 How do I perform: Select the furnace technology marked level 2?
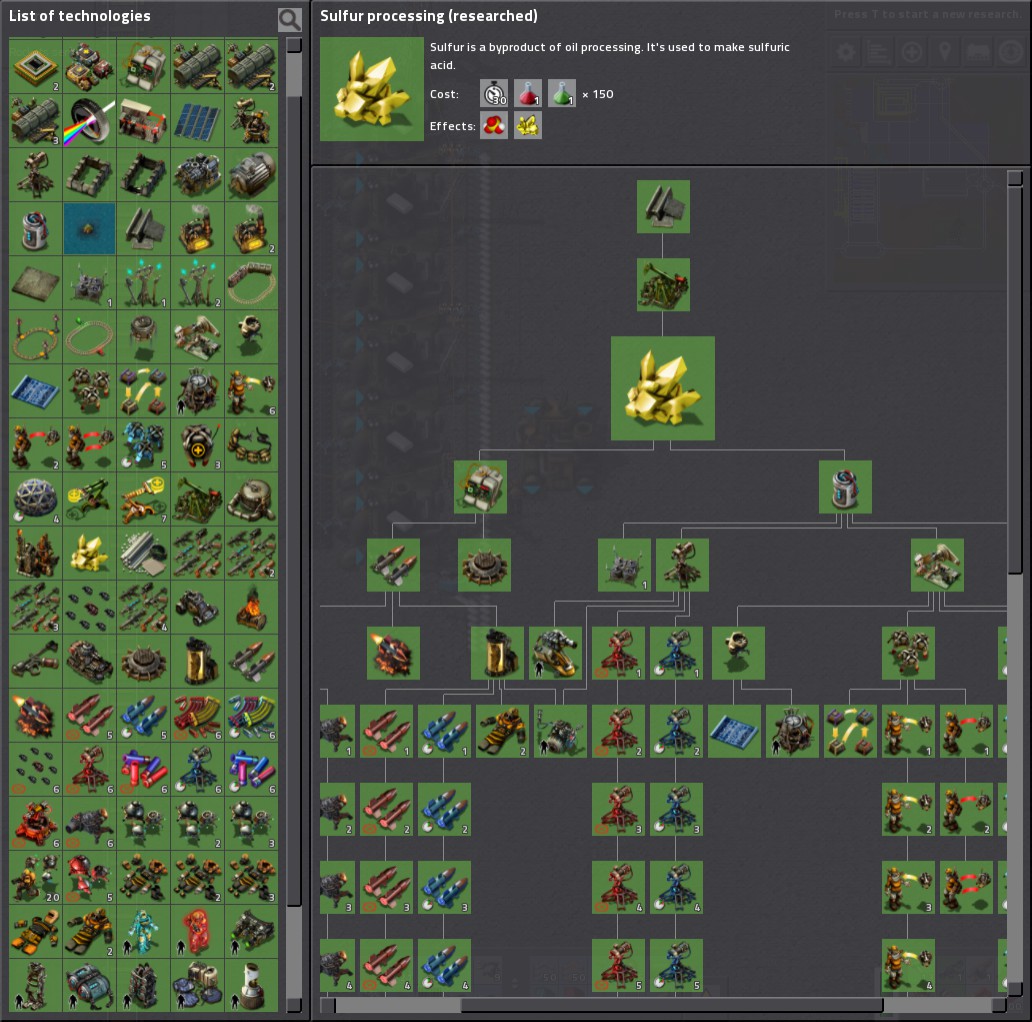tap(251, 229)
